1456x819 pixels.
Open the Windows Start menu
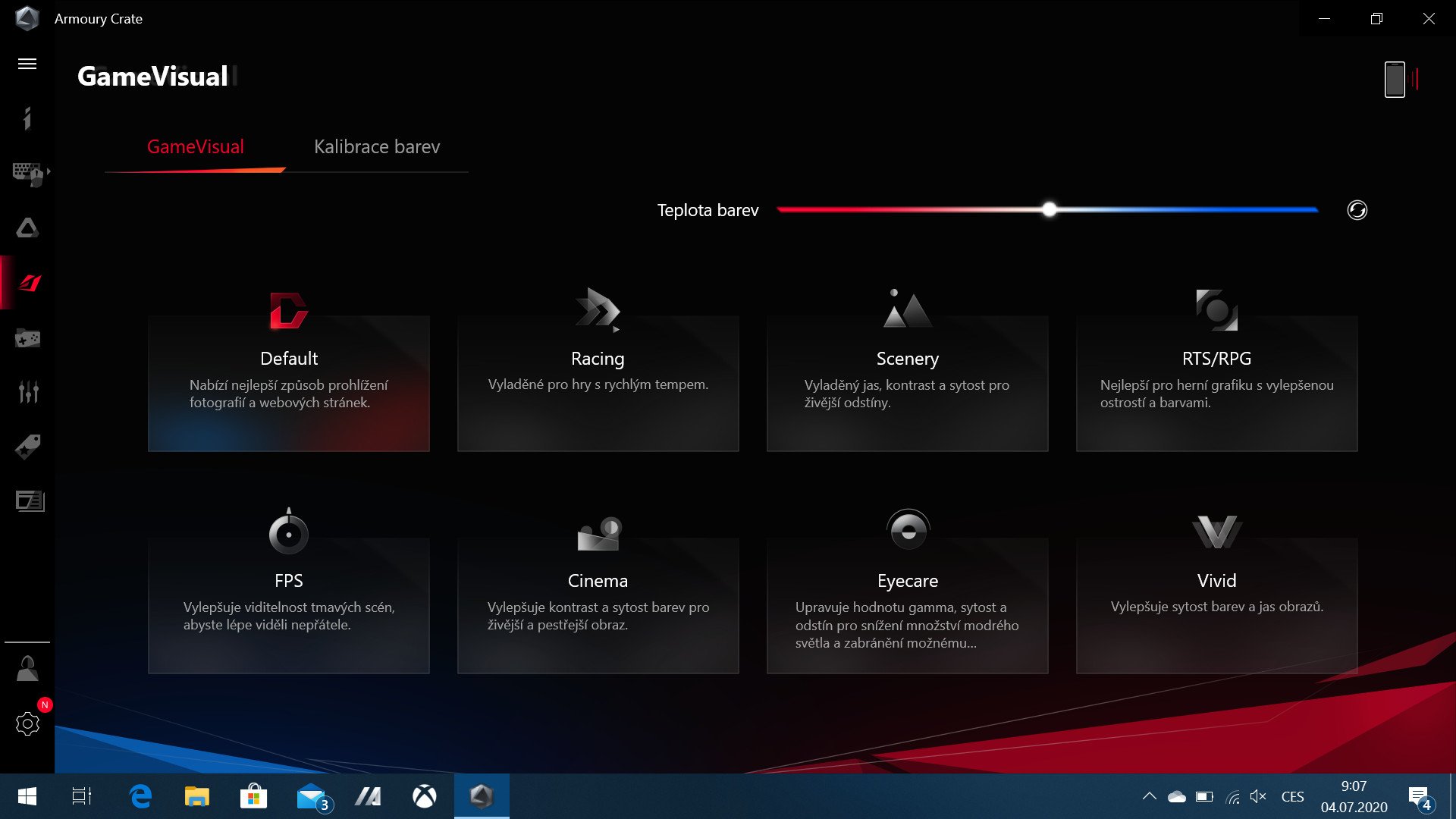[x=27, y=796]
